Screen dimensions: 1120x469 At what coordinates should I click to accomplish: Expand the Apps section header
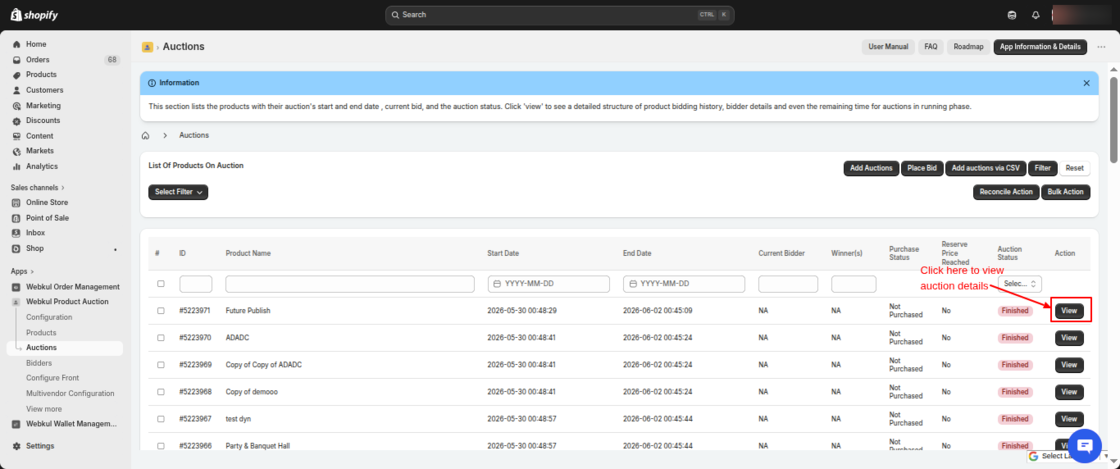(20, 271)
